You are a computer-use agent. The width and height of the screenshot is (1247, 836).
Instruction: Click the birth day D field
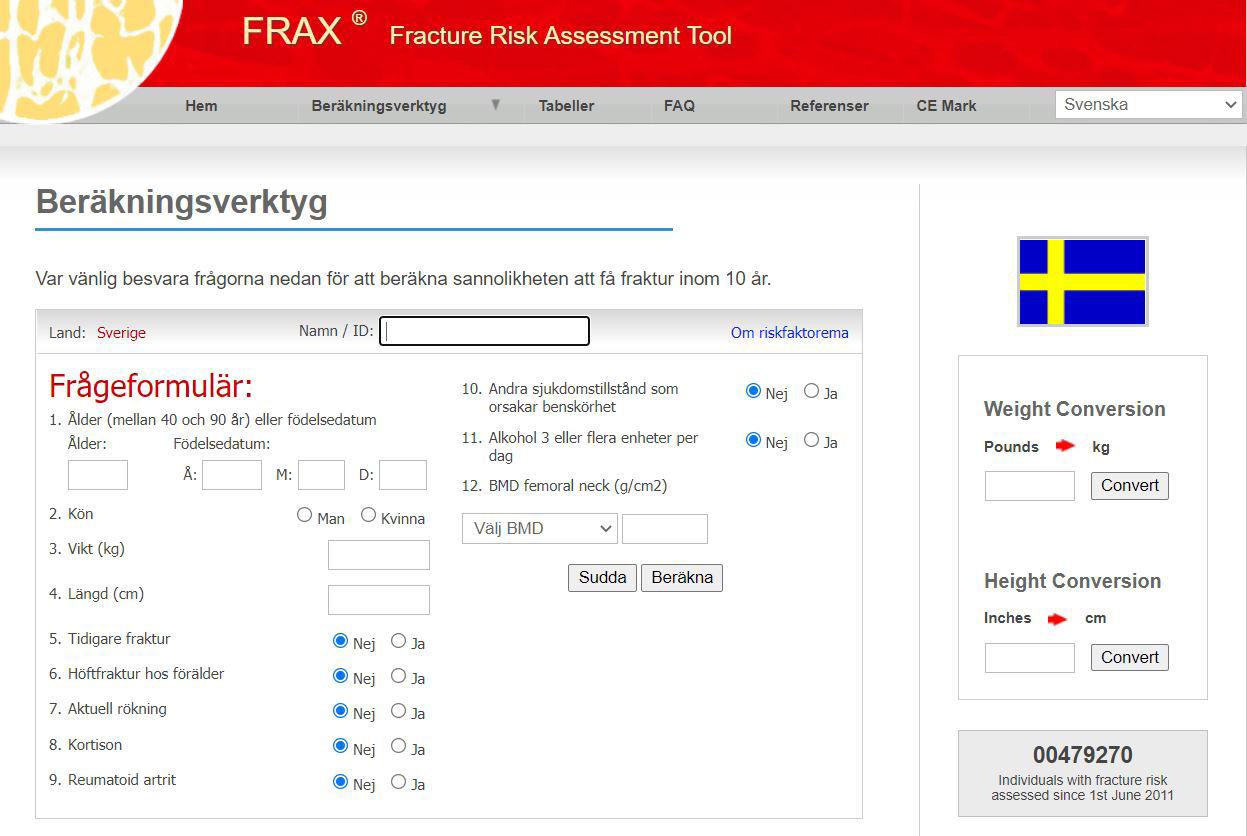click(x=403, y=474)
